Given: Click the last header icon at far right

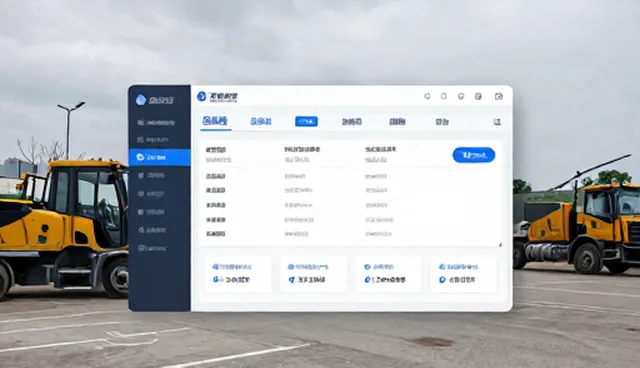Looking at the screenshot, I should pos(498,96).
